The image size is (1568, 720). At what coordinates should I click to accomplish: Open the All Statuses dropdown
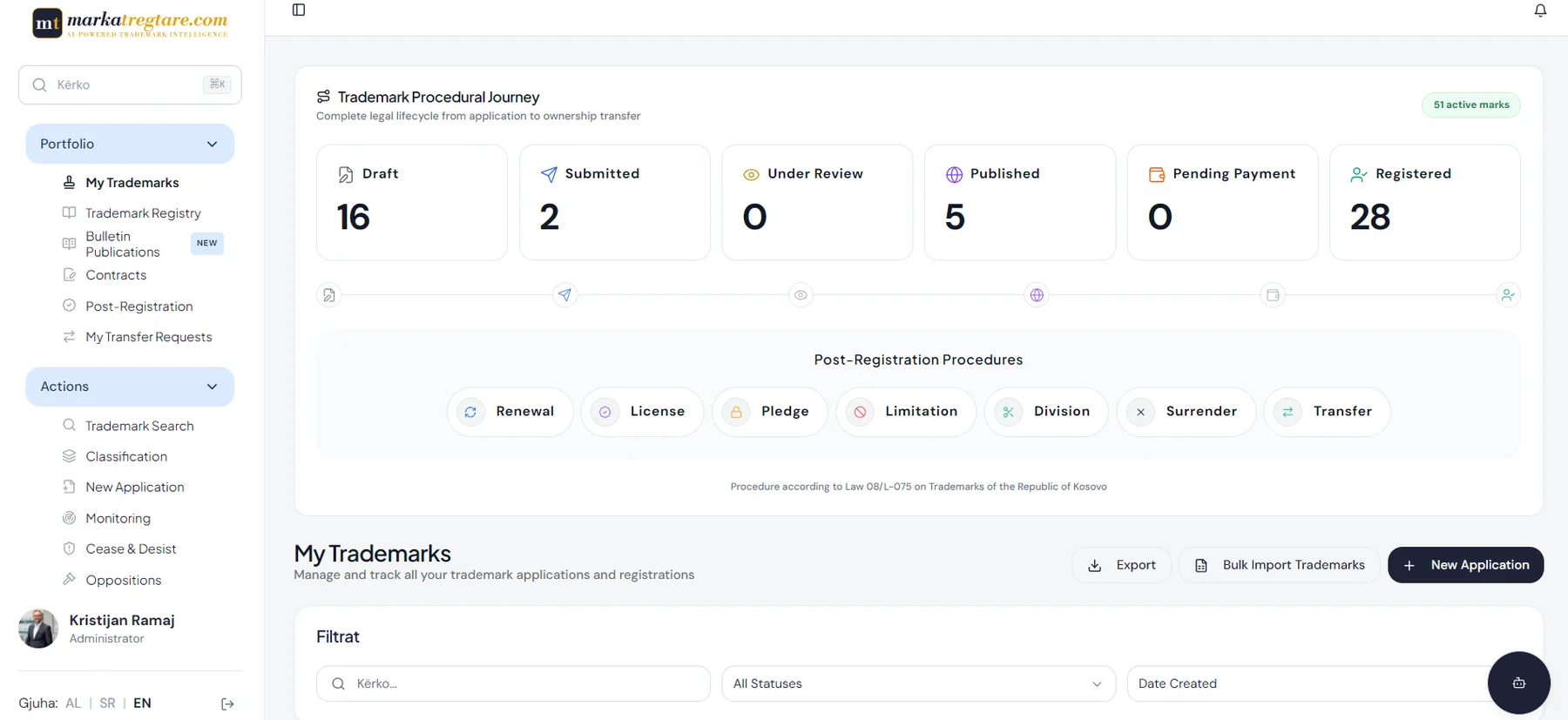point(918,683)
